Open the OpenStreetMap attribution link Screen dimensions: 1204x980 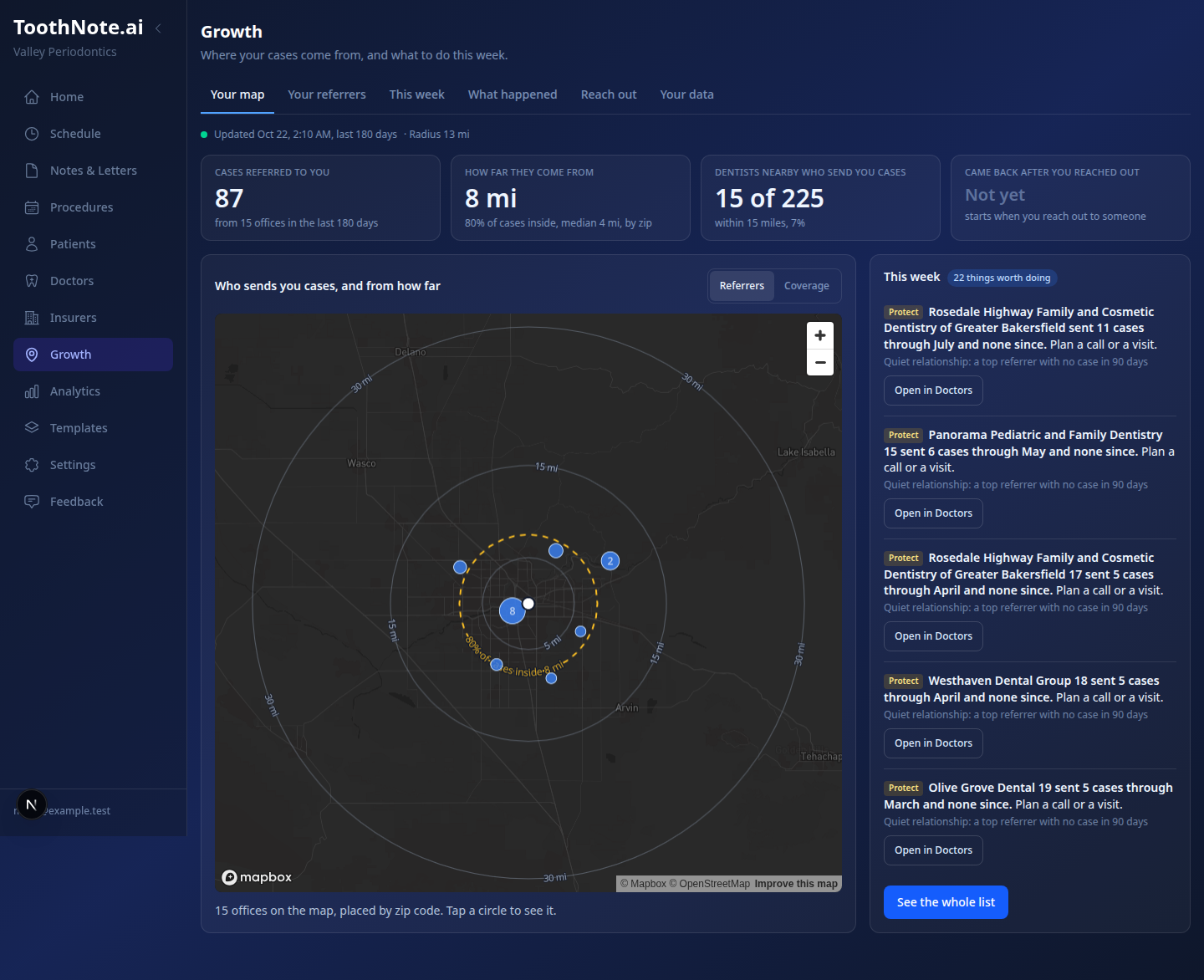710,884
